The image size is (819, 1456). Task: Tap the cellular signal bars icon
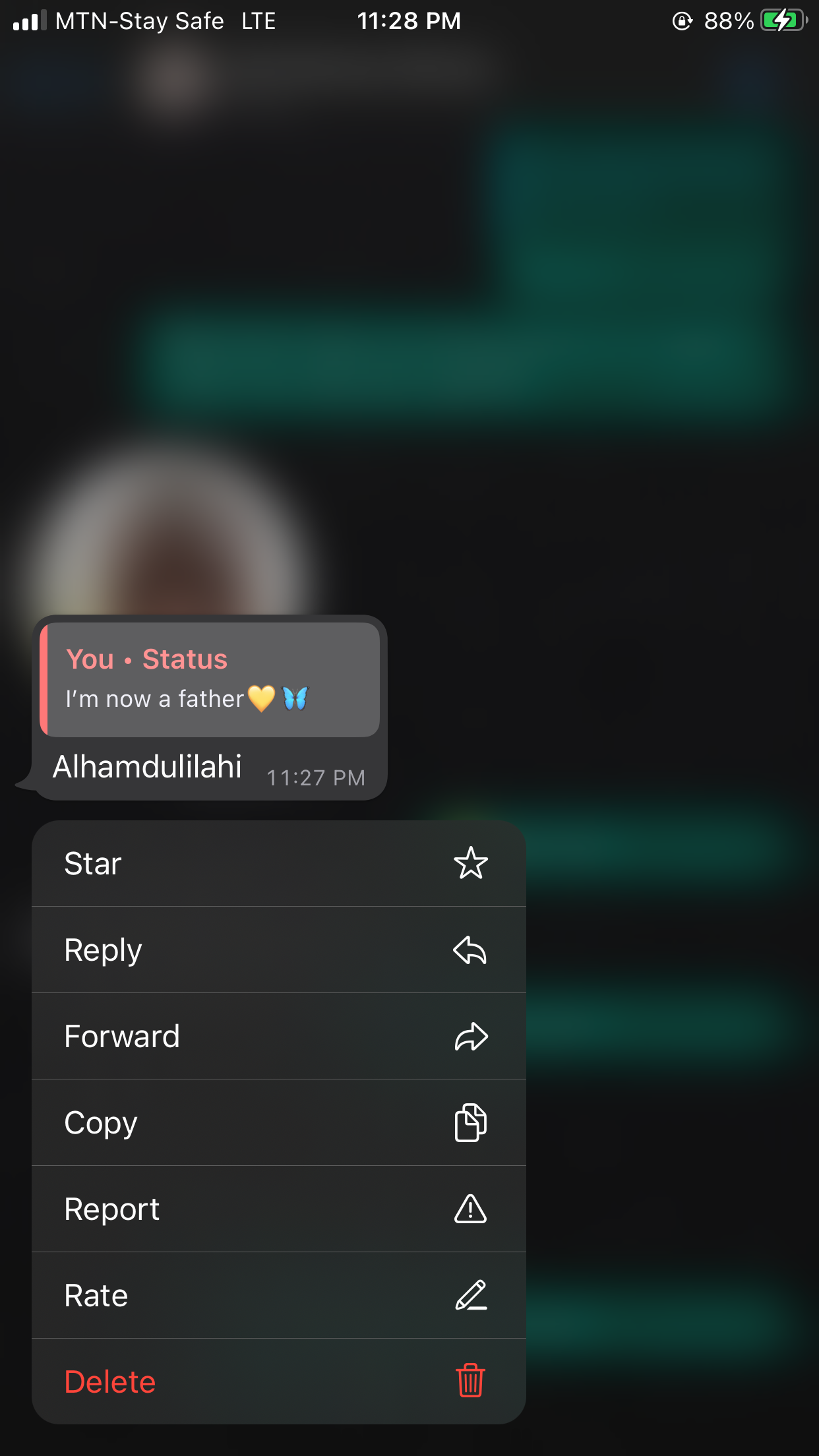pos(30,21)
